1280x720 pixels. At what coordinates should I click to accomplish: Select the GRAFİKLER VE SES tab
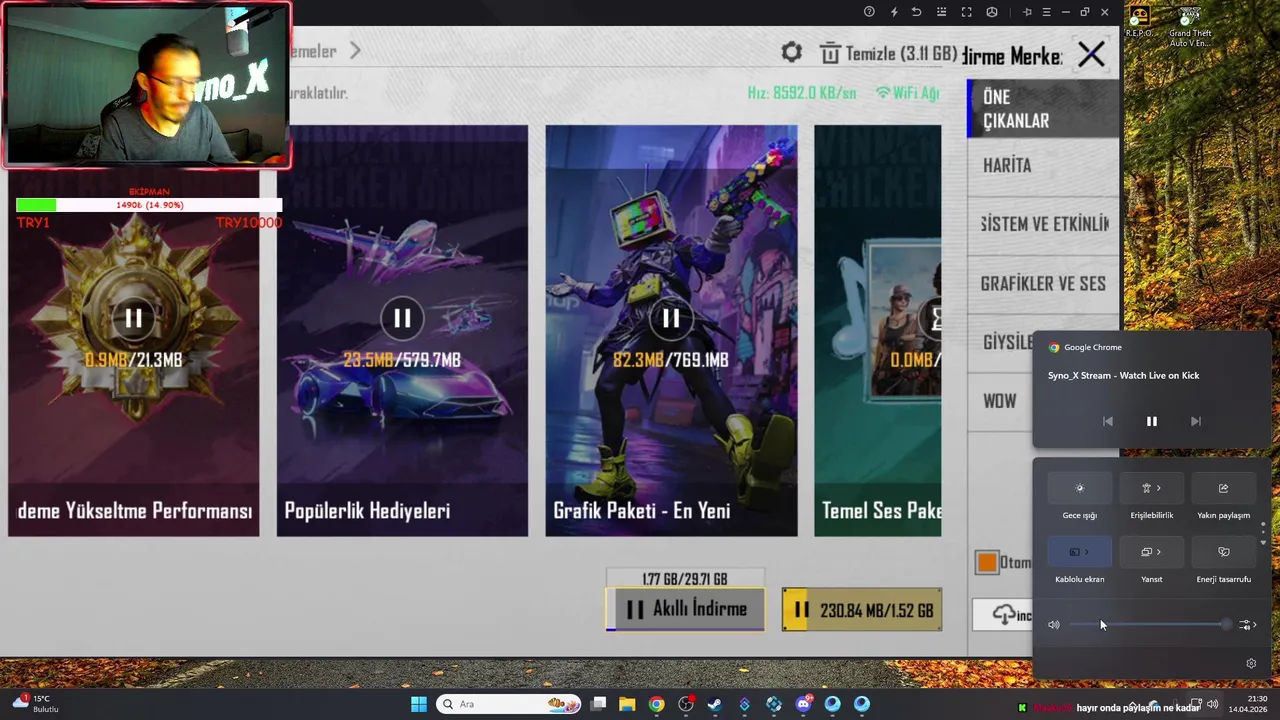pyautogui.click(x=1043, y=284)
